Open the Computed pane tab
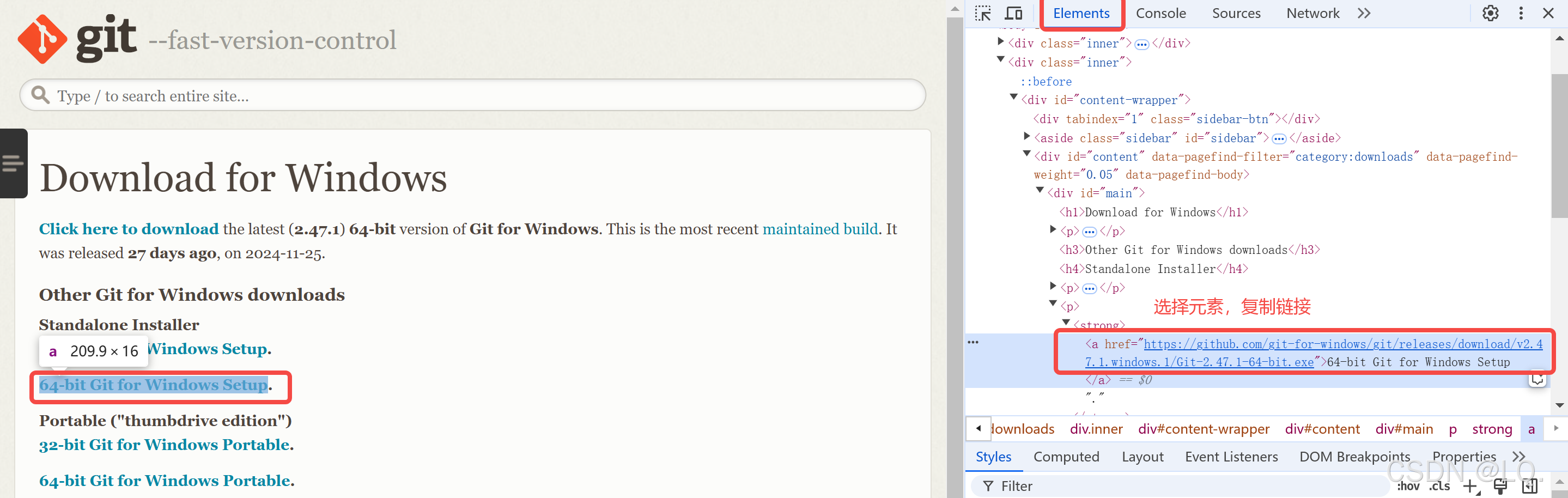1568x498 pixels. click(x=1066, y=457)
